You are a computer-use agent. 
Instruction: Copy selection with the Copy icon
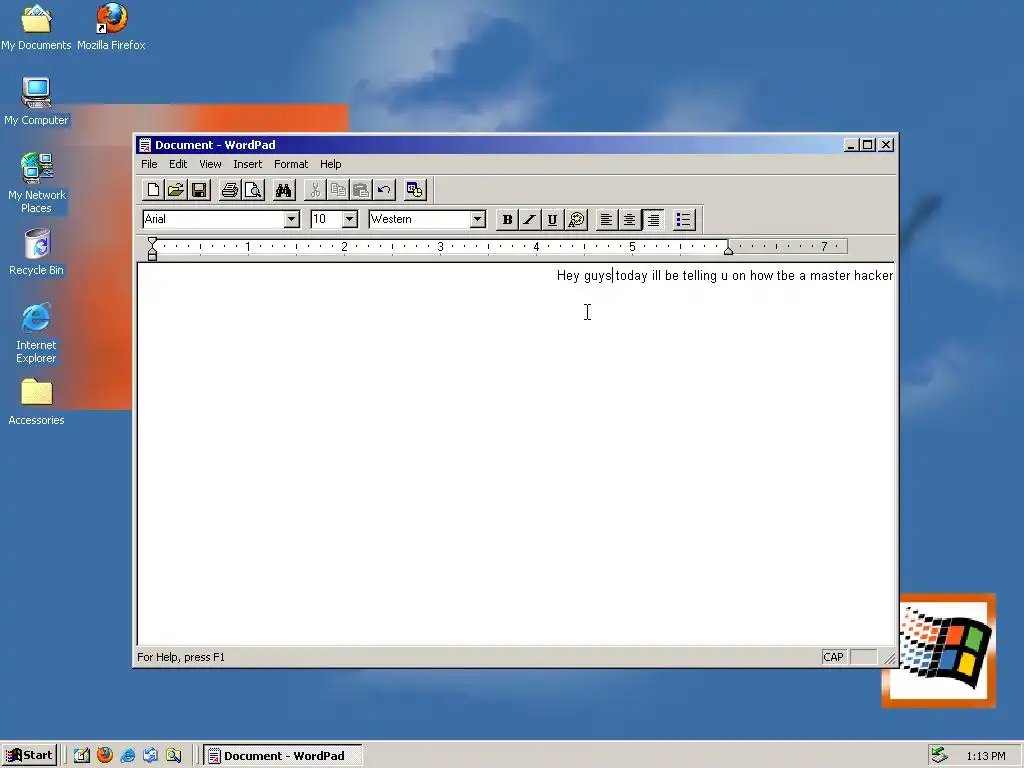pos(338,190)
